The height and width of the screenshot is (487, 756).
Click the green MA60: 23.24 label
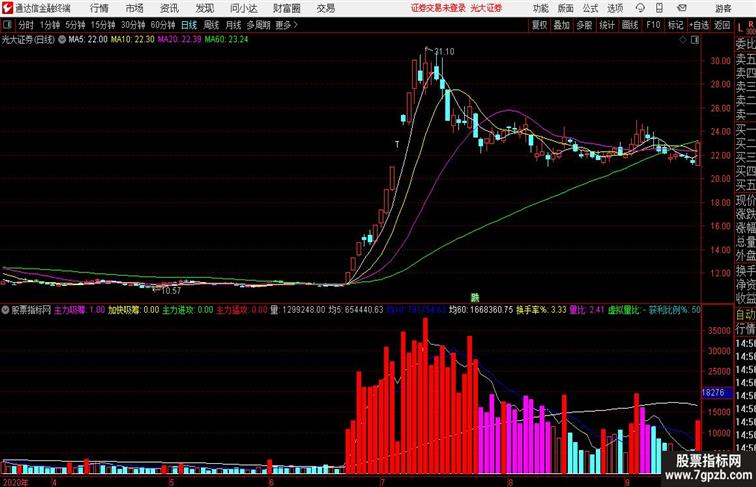[x=226, y=40]
